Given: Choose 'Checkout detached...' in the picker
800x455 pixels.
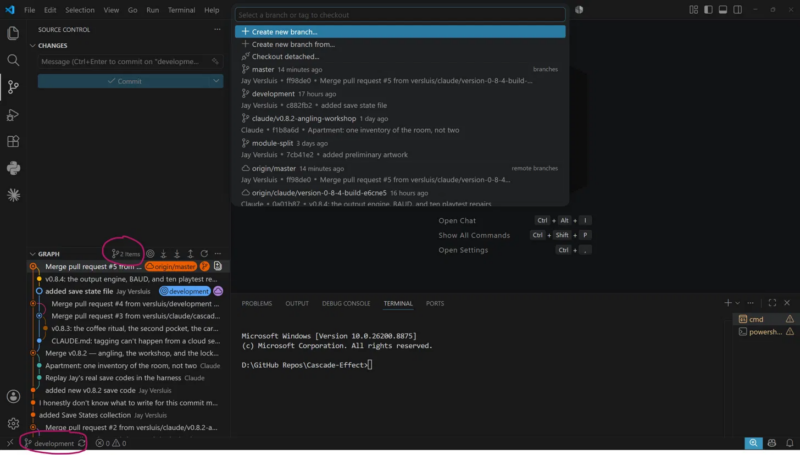Looking at the screenshot, I should 400,57.
